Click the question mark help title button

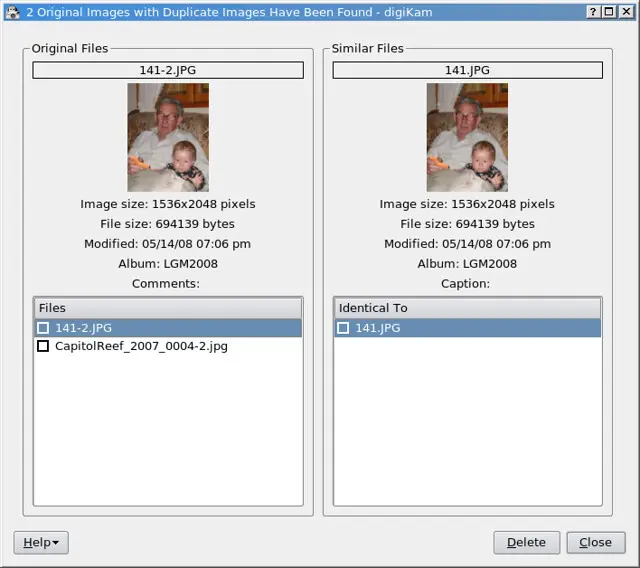pyautogui.click(x=593, y=12)
